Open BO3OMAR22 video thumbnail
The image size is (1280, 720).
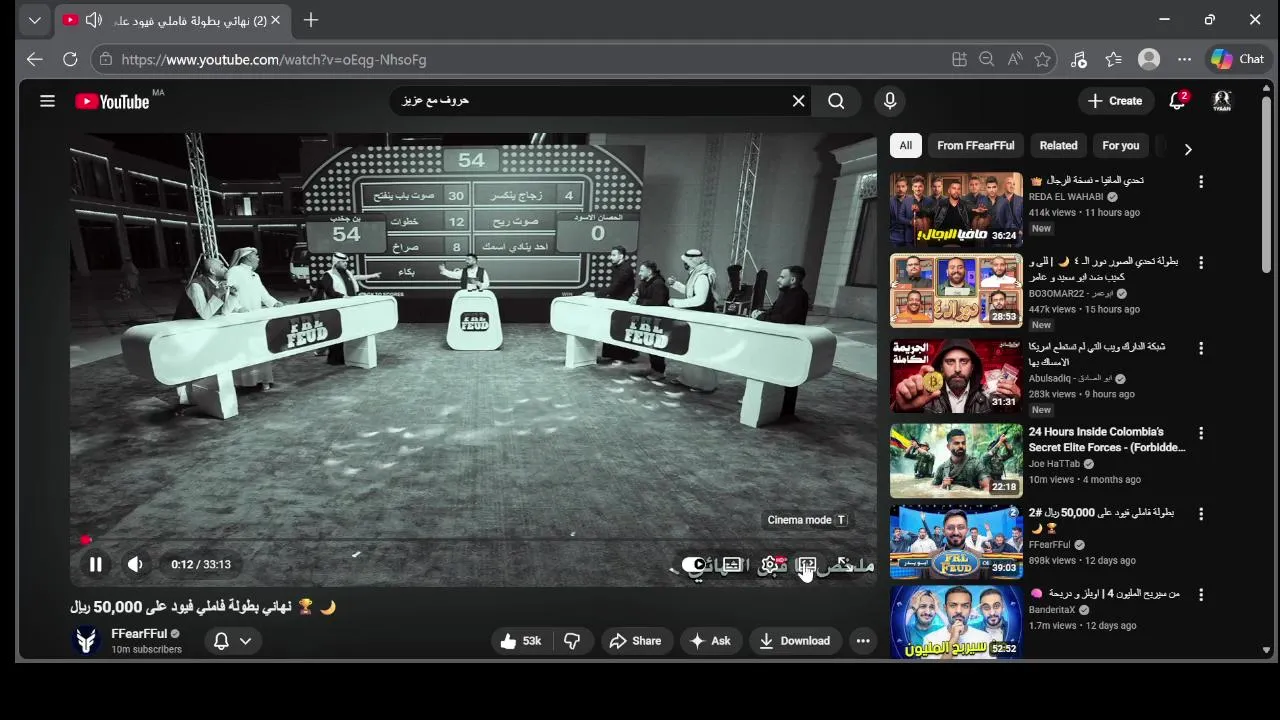pos(956,290)
